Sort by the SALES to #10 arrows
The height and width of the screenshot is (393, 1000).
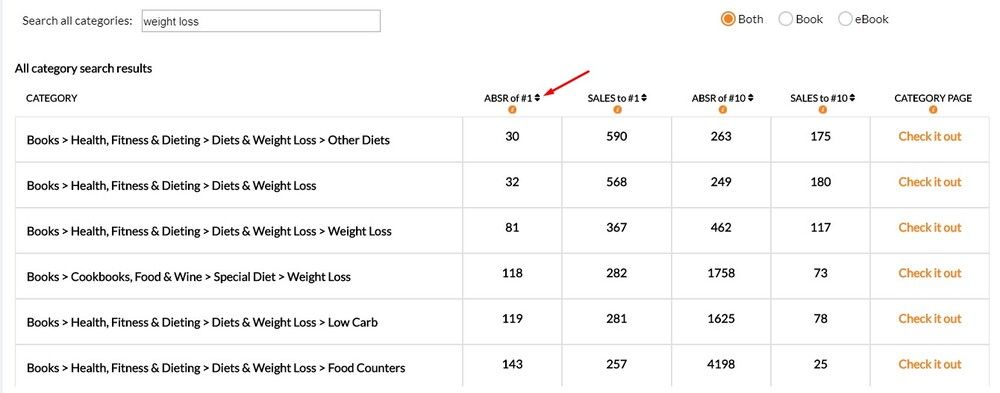coord(853,98)
